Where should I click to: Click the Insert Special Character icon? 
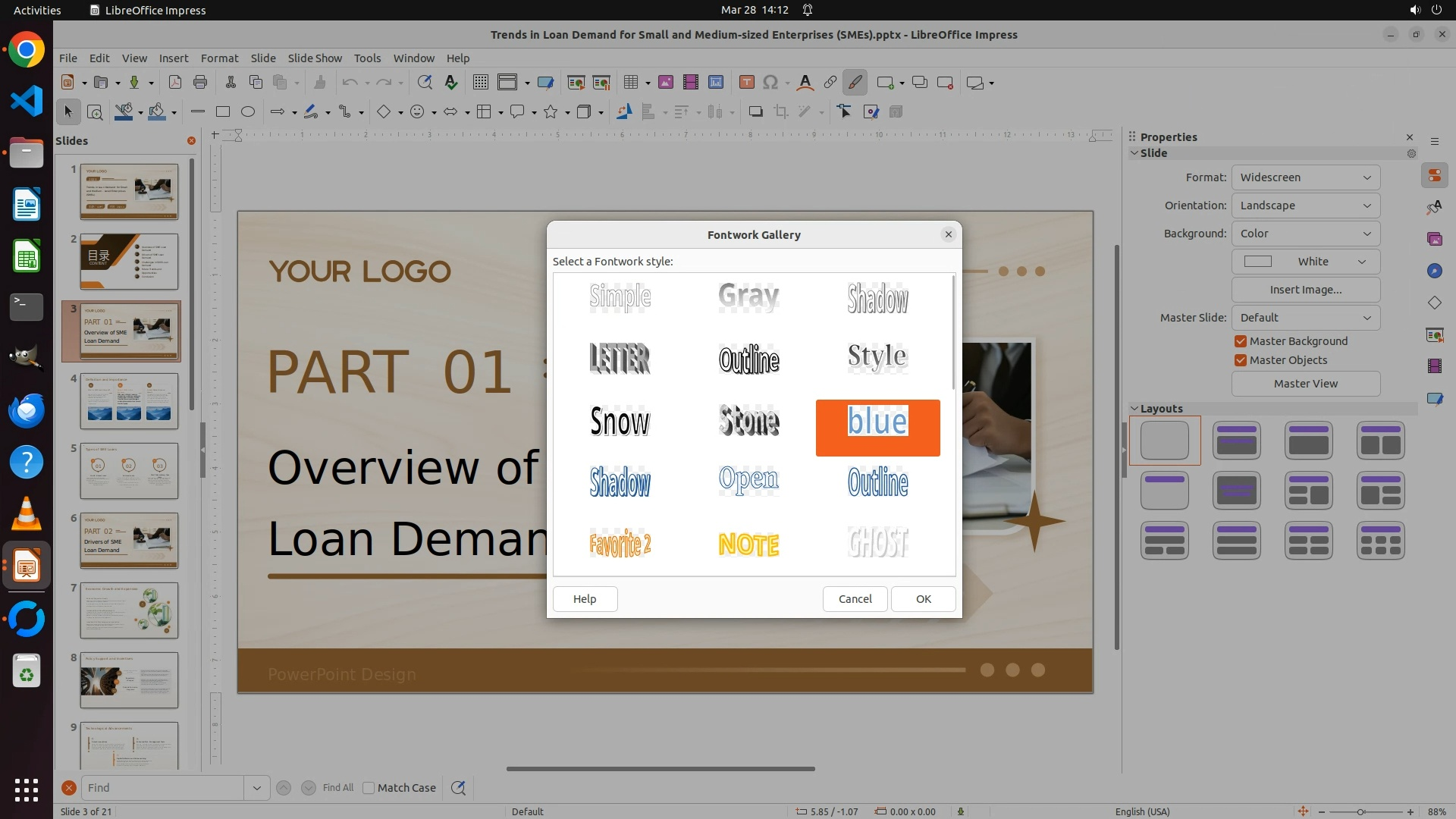(770, 83)
